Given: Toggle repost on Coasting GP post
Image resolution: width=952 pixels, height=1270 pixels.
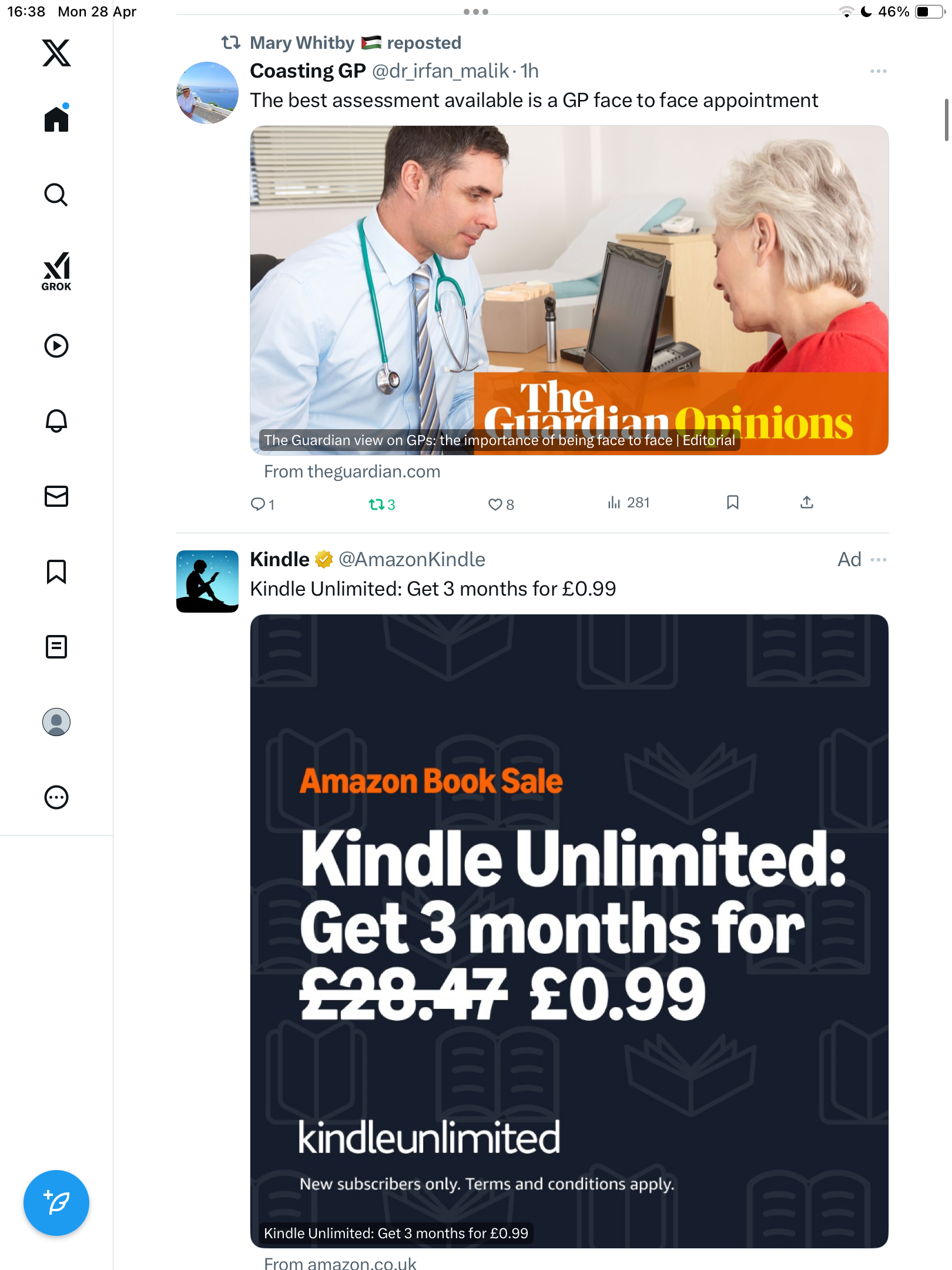Looking at the screenshot, I should click(x=381, y=504).
